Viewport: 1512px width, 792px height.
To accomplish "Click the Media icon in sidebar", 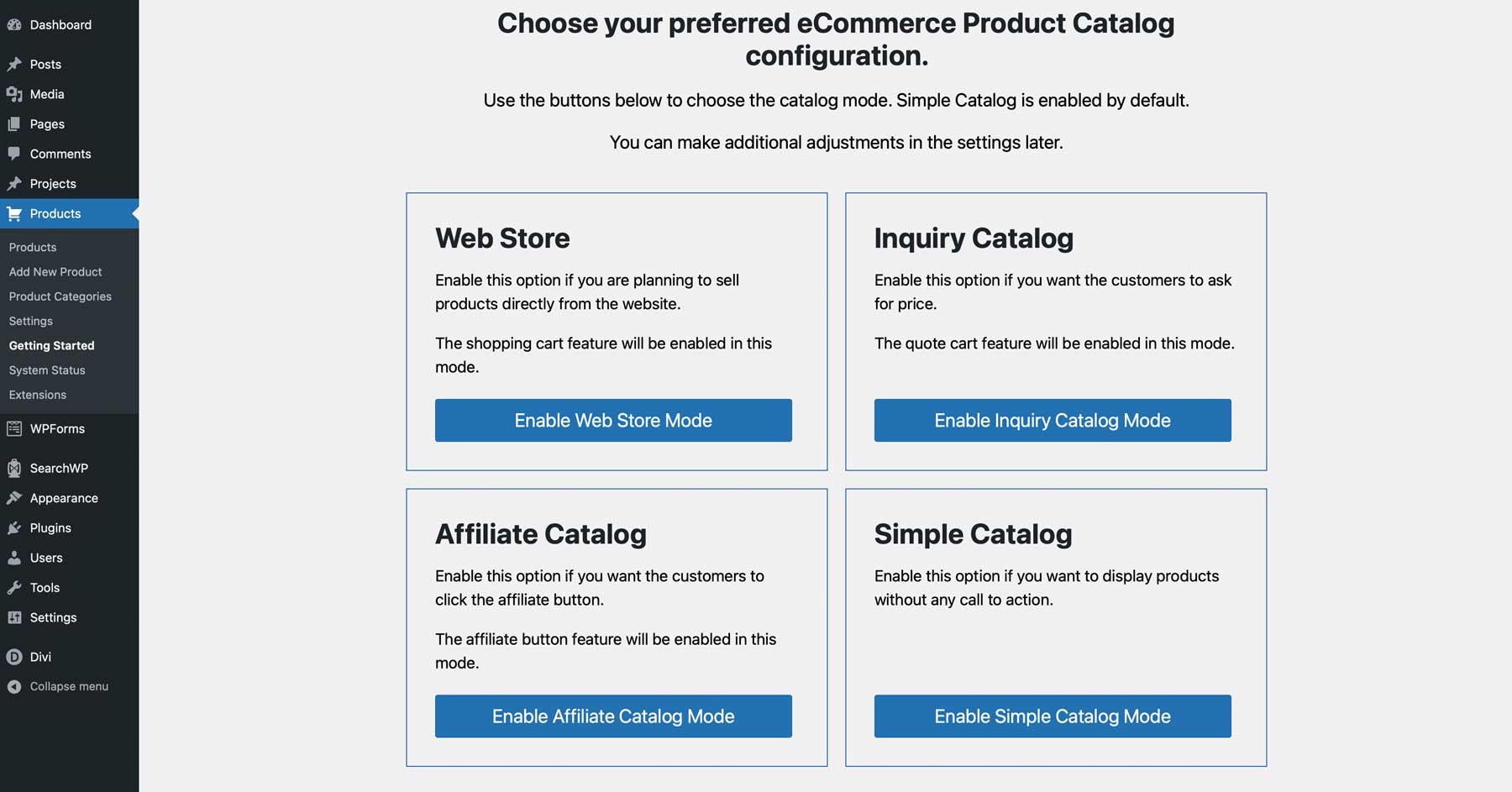I will click(x=14, y=94).
